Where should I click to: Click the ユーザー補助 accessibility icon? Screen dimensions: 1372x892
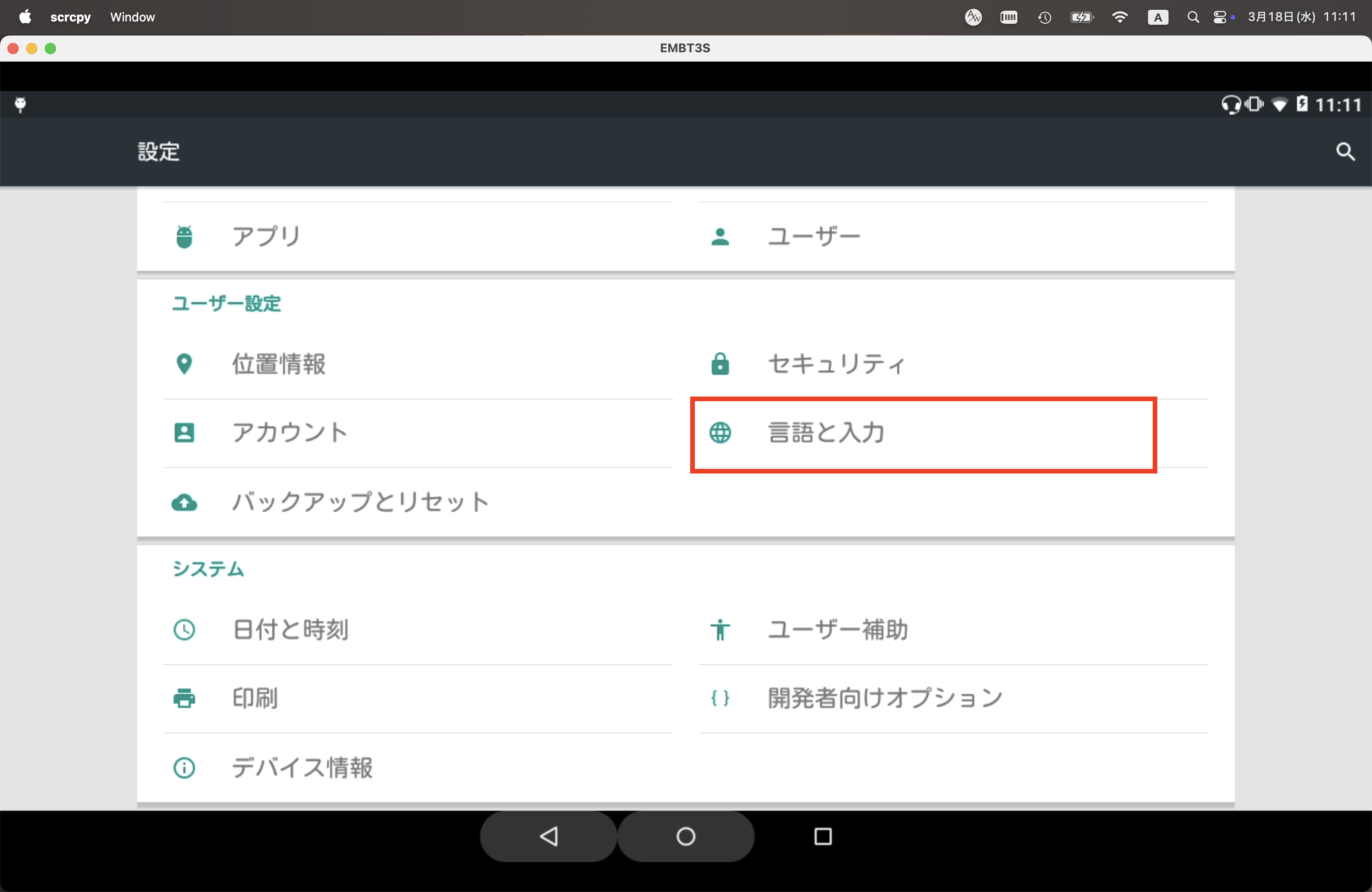721,630
